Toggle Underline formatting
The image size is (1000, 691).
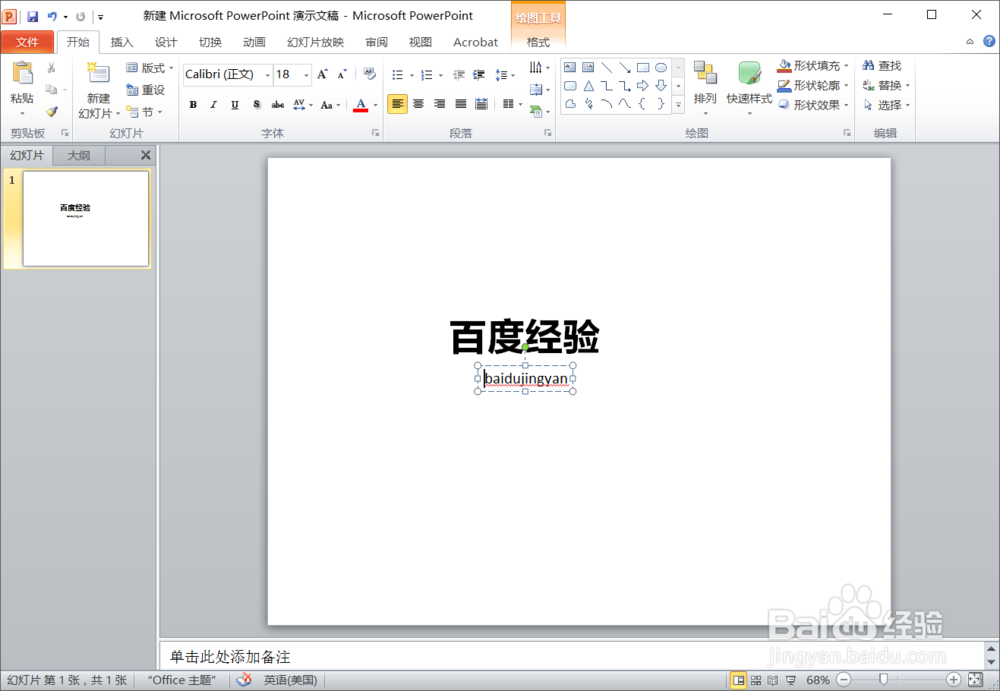235,105
